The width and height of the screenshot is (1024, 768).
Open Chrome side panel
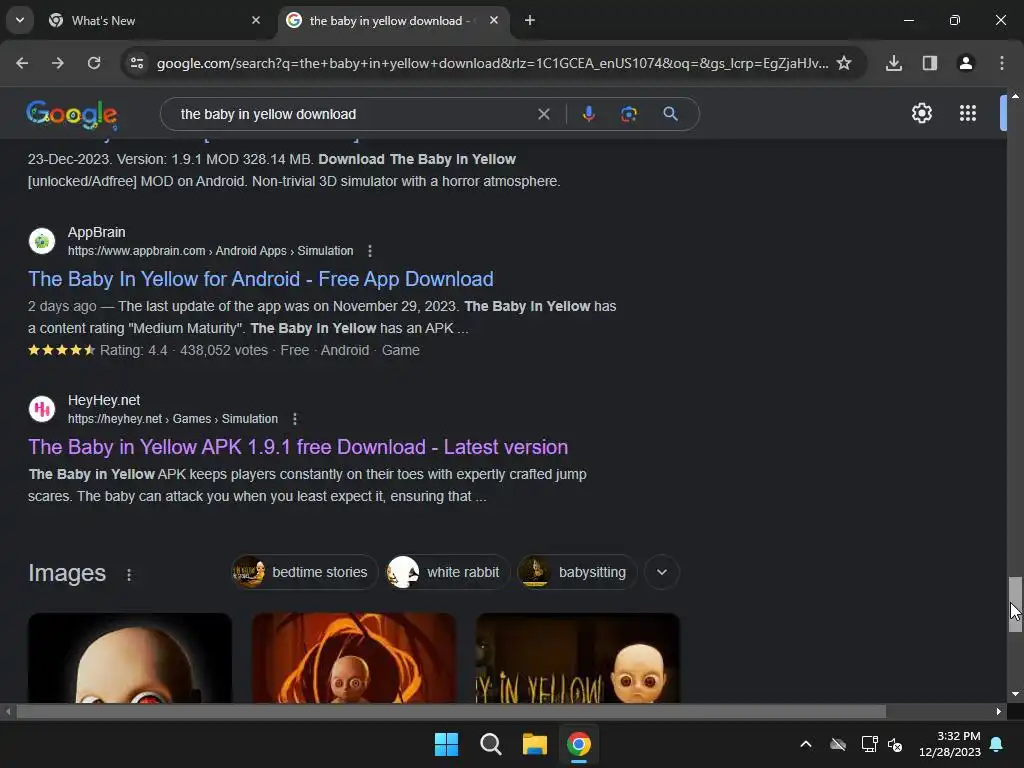coord(930,63)
